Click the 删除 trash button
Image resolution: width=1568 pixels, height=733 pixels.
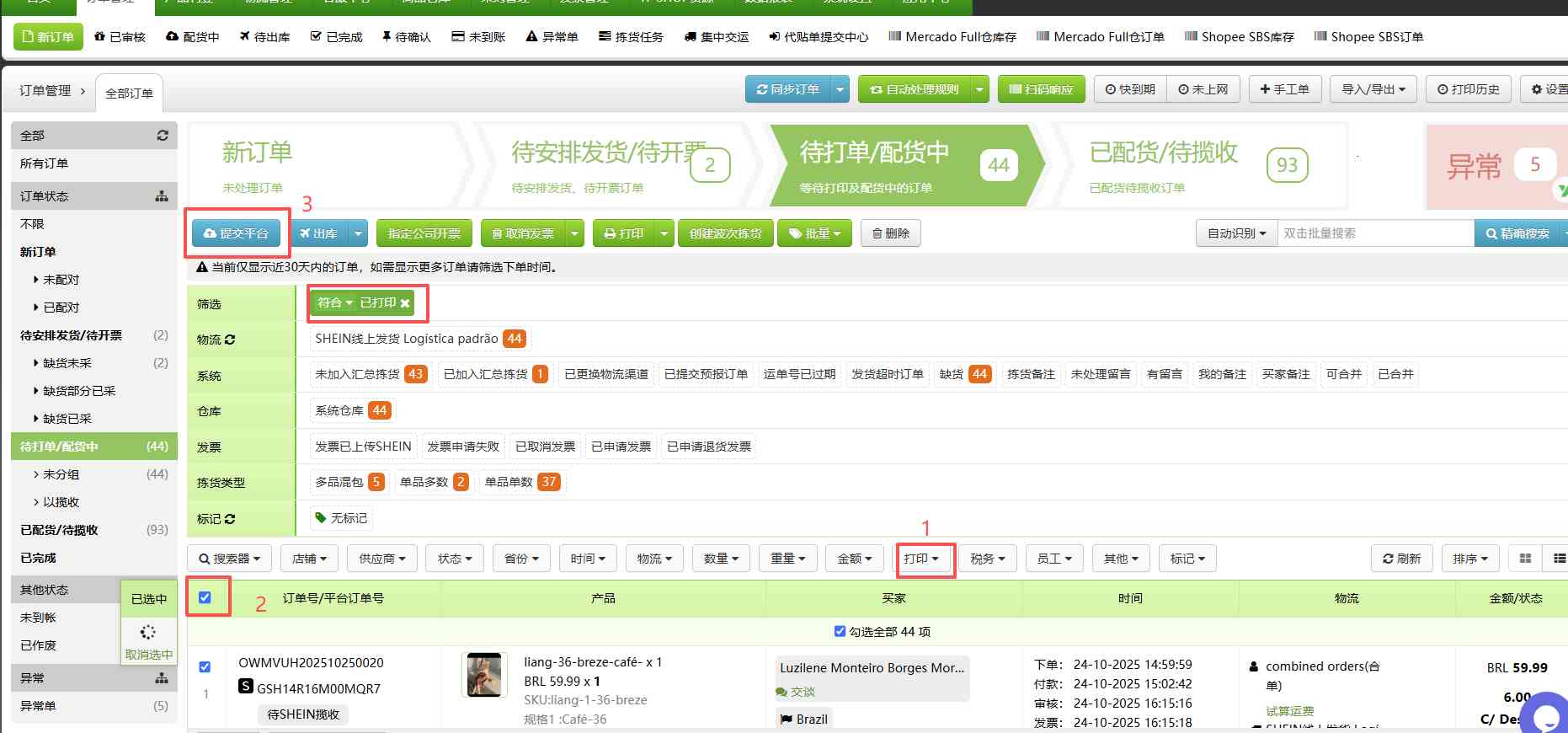point(890,233)
